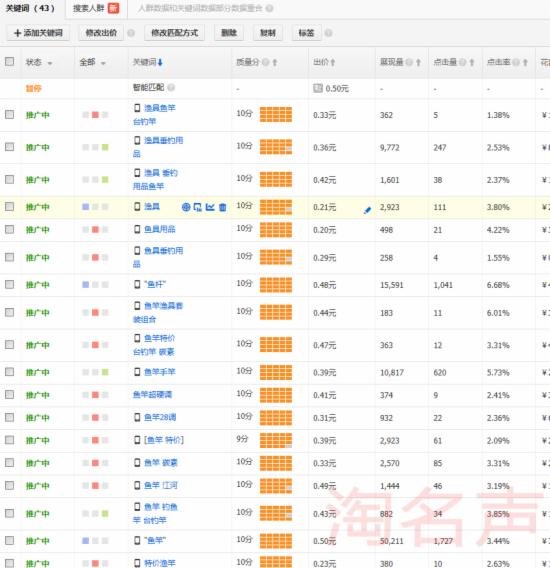Tick the checkbox for the 鱼具用品 row

[x=9, y=229]
